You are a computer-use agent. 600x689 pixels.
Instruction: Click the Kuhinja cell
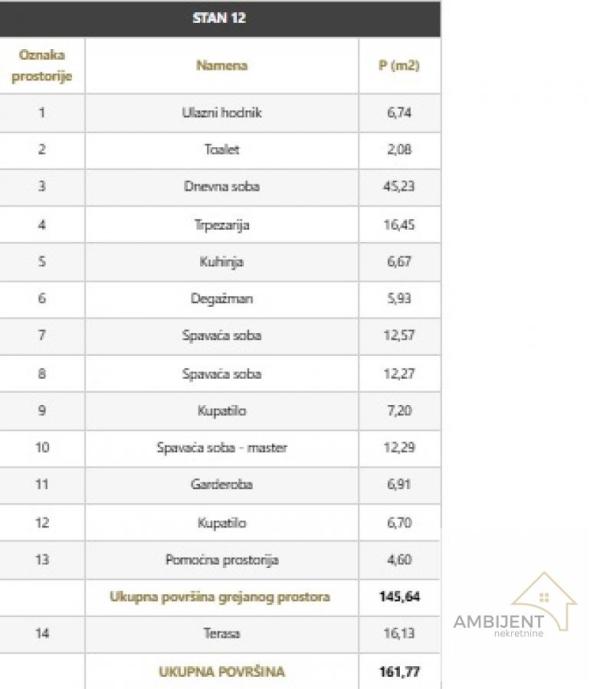click(222, 262)
